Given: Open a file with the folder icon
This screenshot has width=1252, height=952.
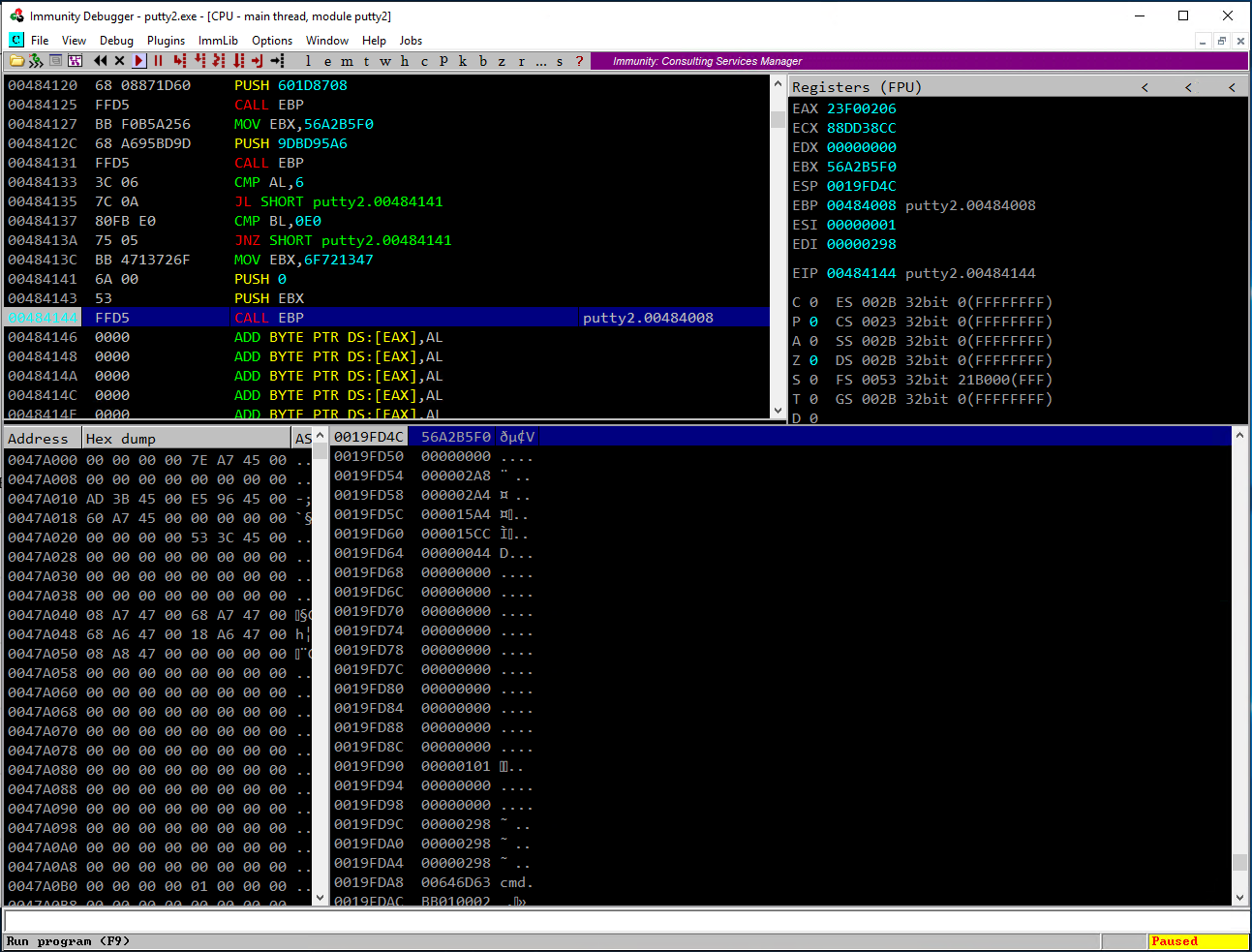Looking at the screenshot, I should click(x=16, y=61).
